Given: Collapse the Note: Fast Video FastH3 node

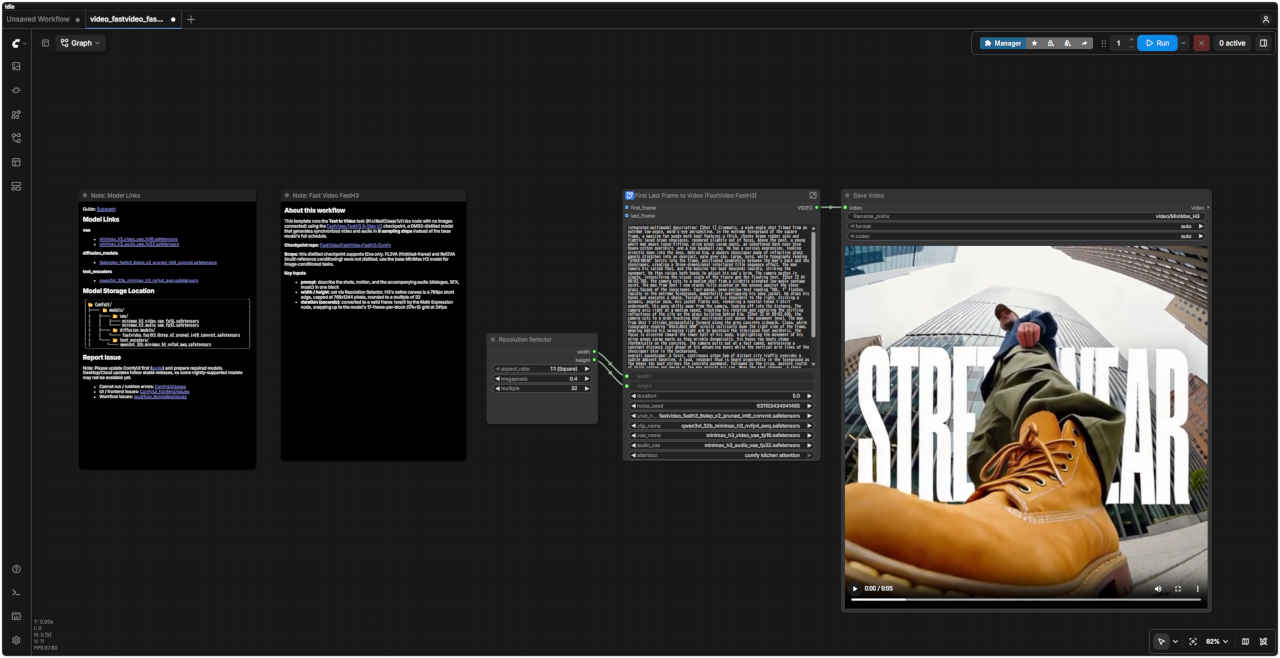Looking at the screenshot, I should tap(288, 195).
